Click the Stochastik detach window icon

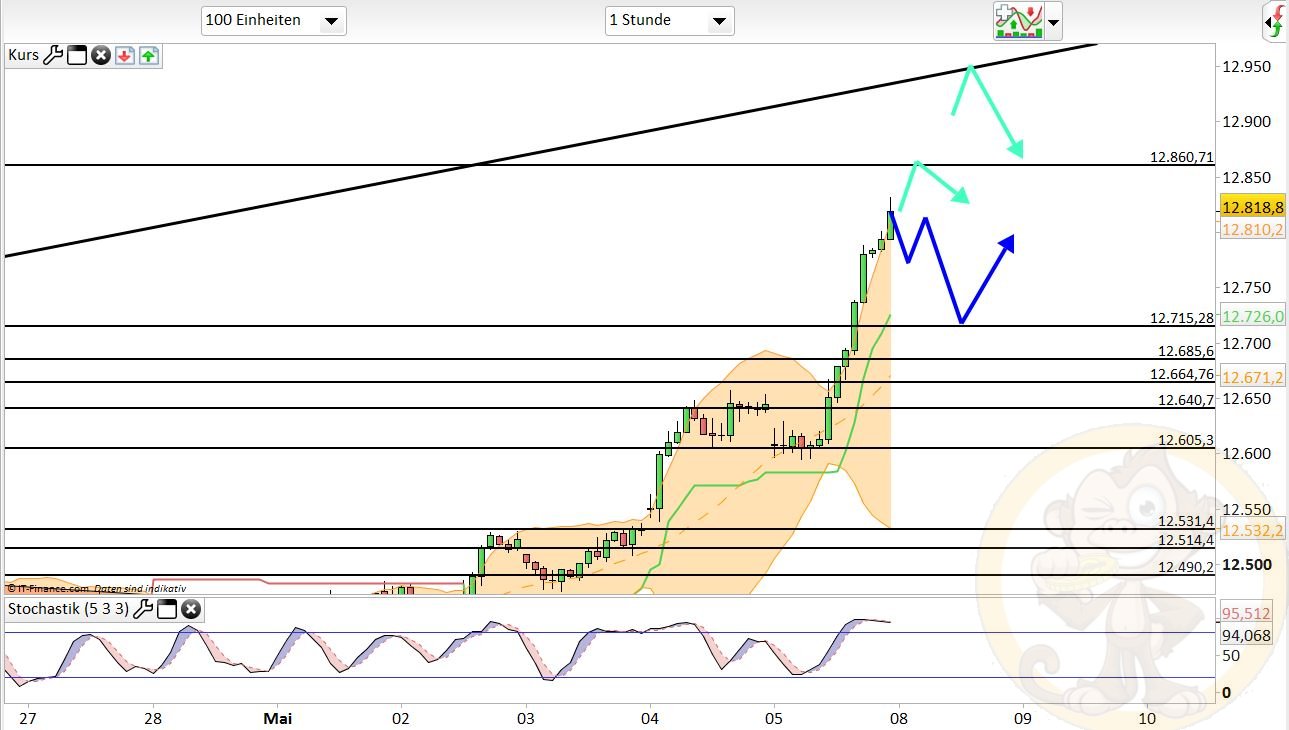pos(166,609)
